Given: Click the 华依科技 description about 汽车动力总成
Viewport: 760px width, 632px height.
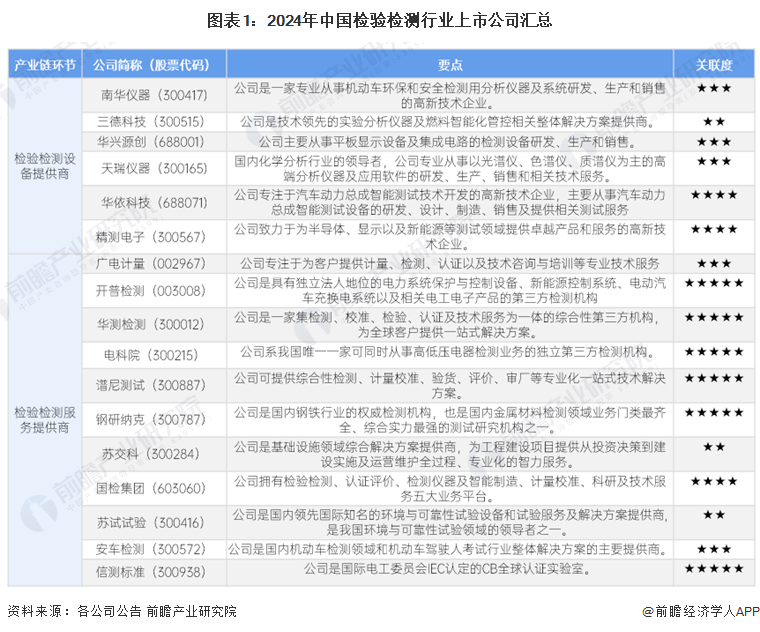Looking at the screenshot, I should tap(450, 203).
